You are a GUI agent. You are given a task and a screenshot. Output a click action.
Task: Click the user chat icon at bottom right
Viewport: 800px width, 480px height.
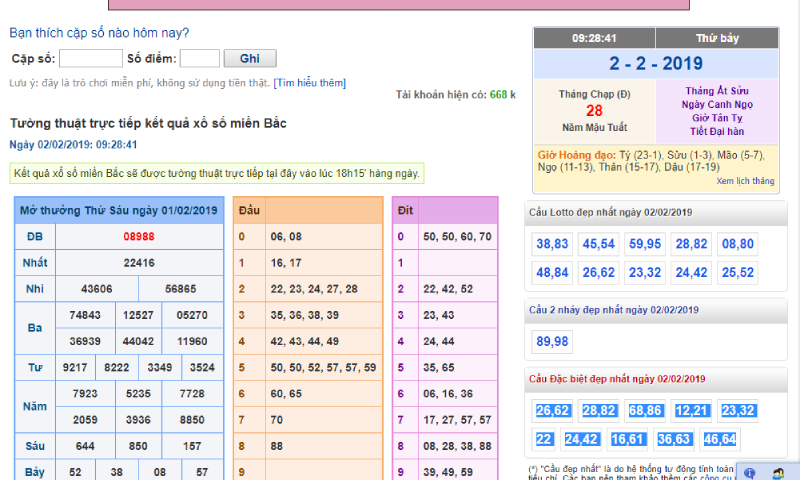(x=777, y=472)
